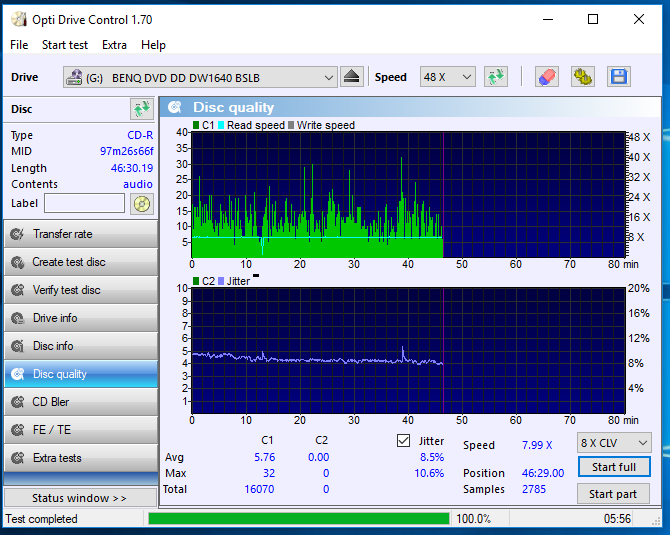Screen dimensions: 670x535
Task: Click the green C1 legend swatch
Action: (x=196, y=125)
